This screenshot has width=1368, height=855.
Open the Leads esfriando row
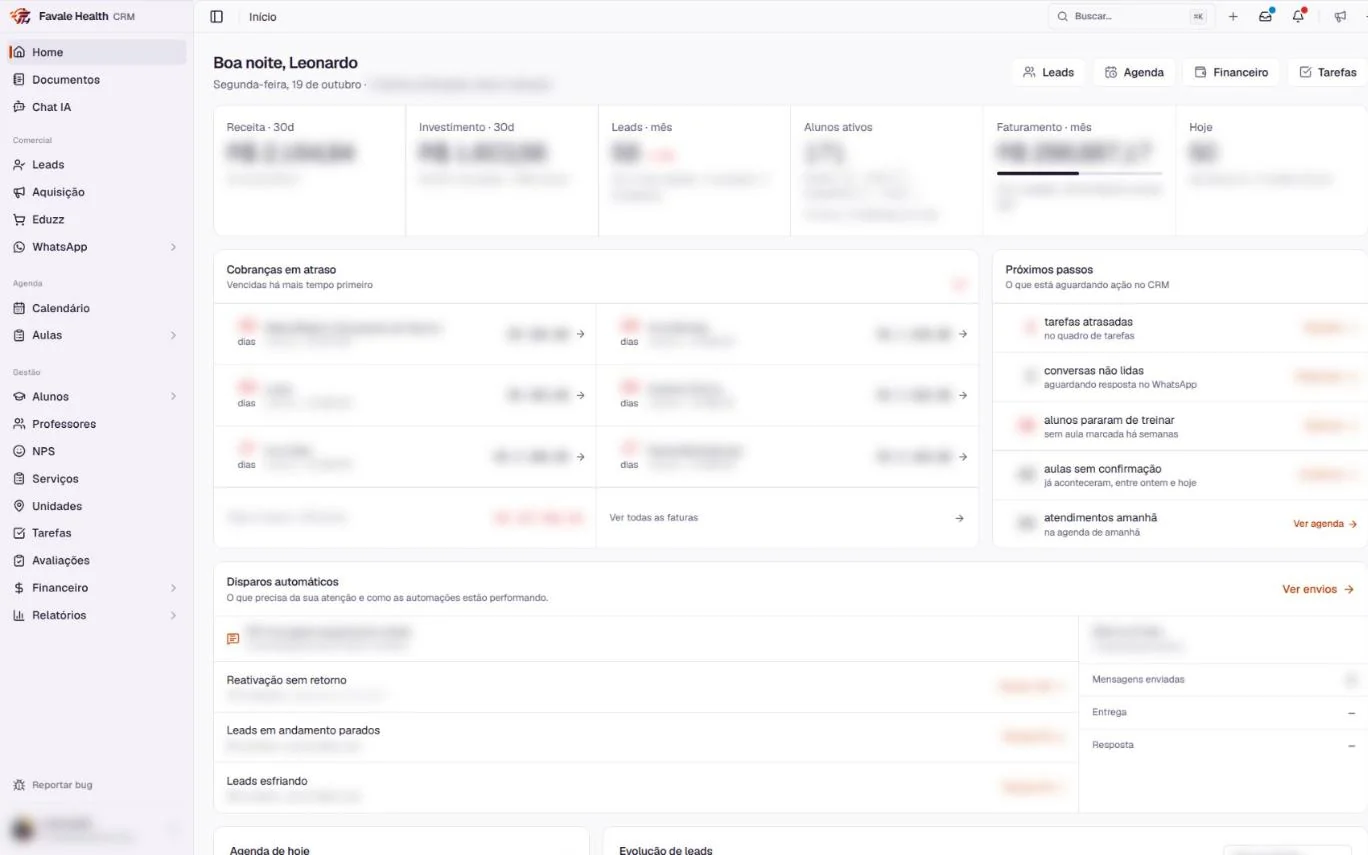tap(646, 788)
